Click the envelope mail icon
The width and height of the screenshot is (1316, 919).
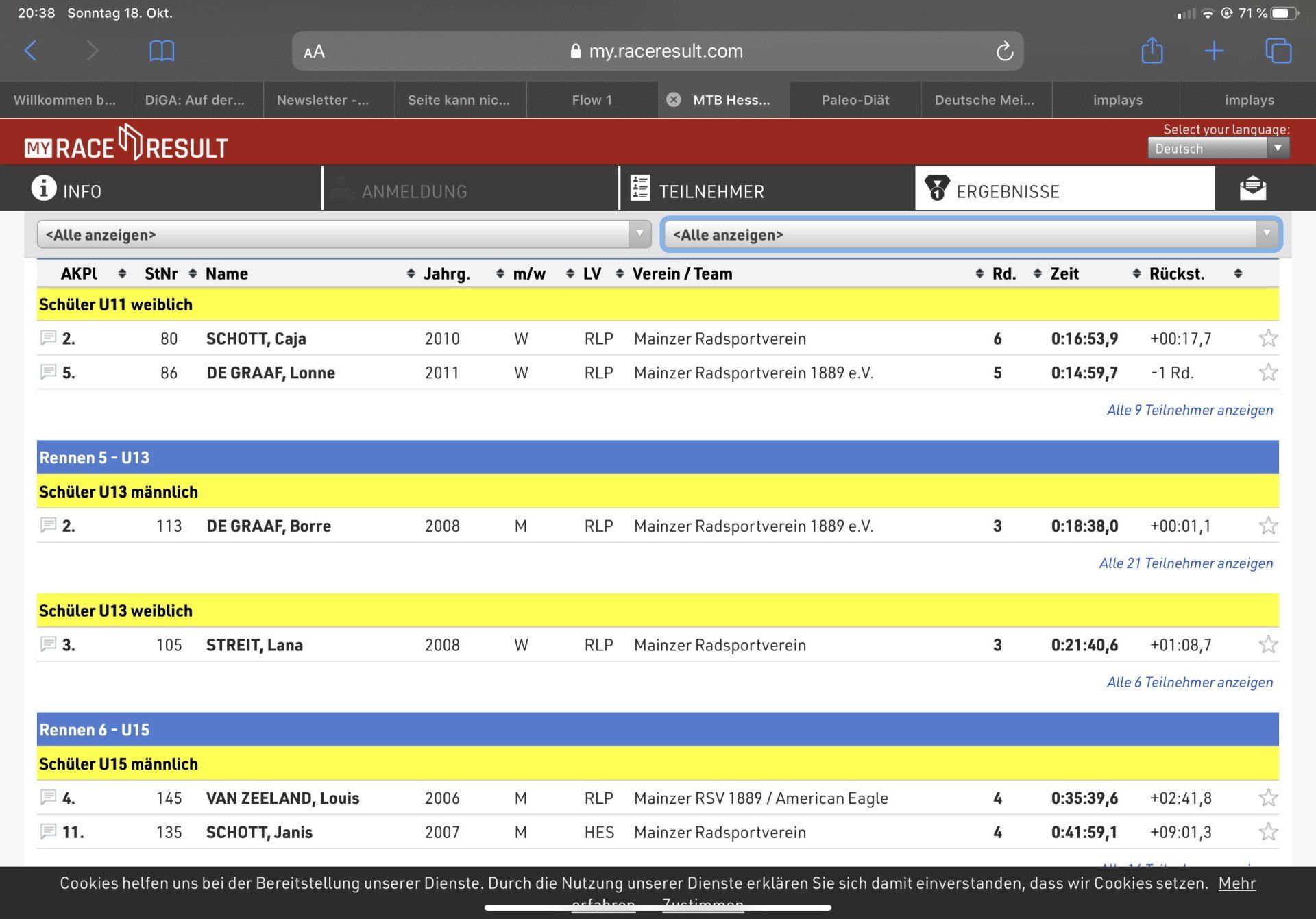tap(1252, 188)
